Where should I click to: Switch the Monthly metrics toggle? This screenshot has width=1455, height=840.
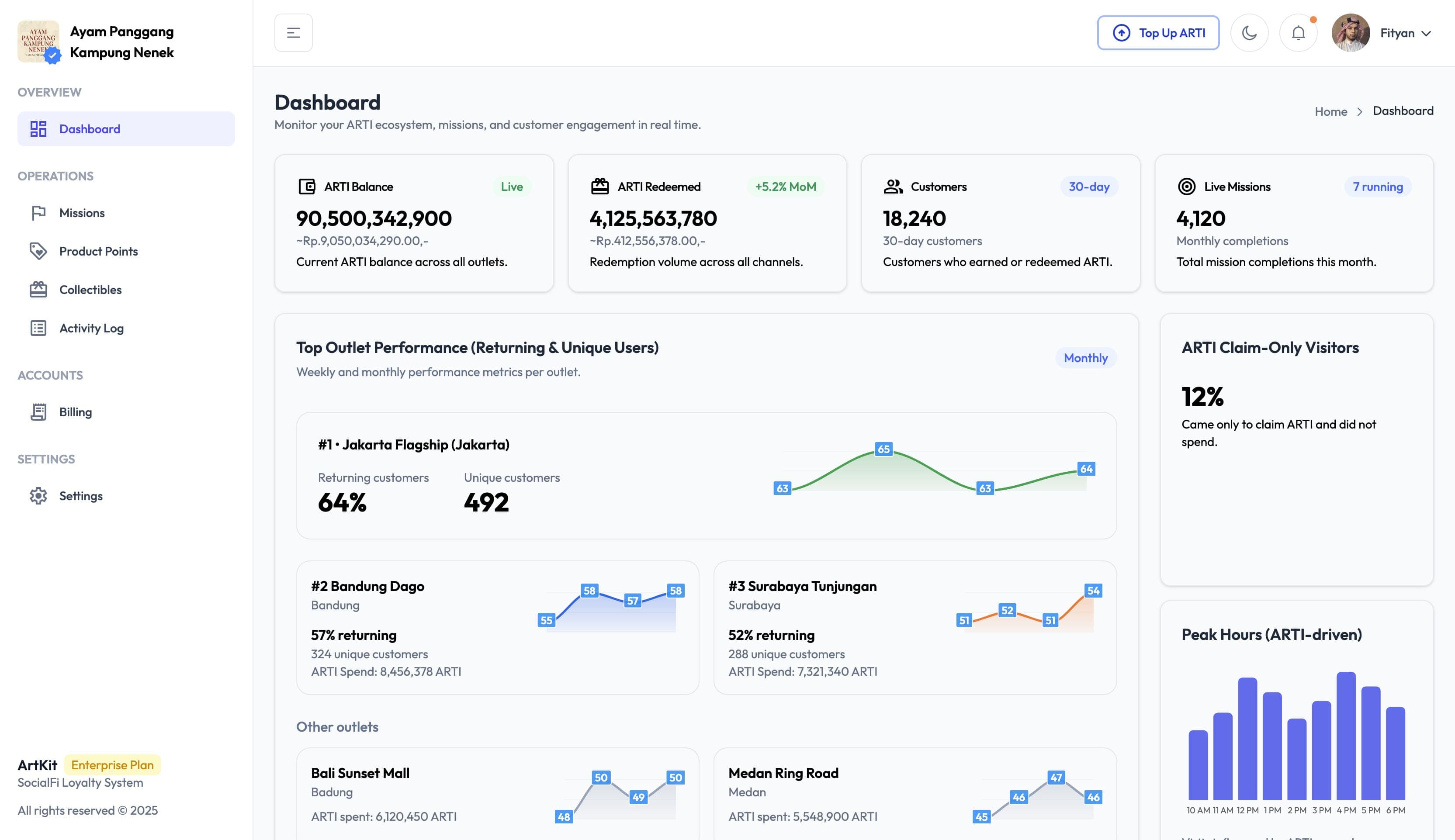[x=1085, y=358]
